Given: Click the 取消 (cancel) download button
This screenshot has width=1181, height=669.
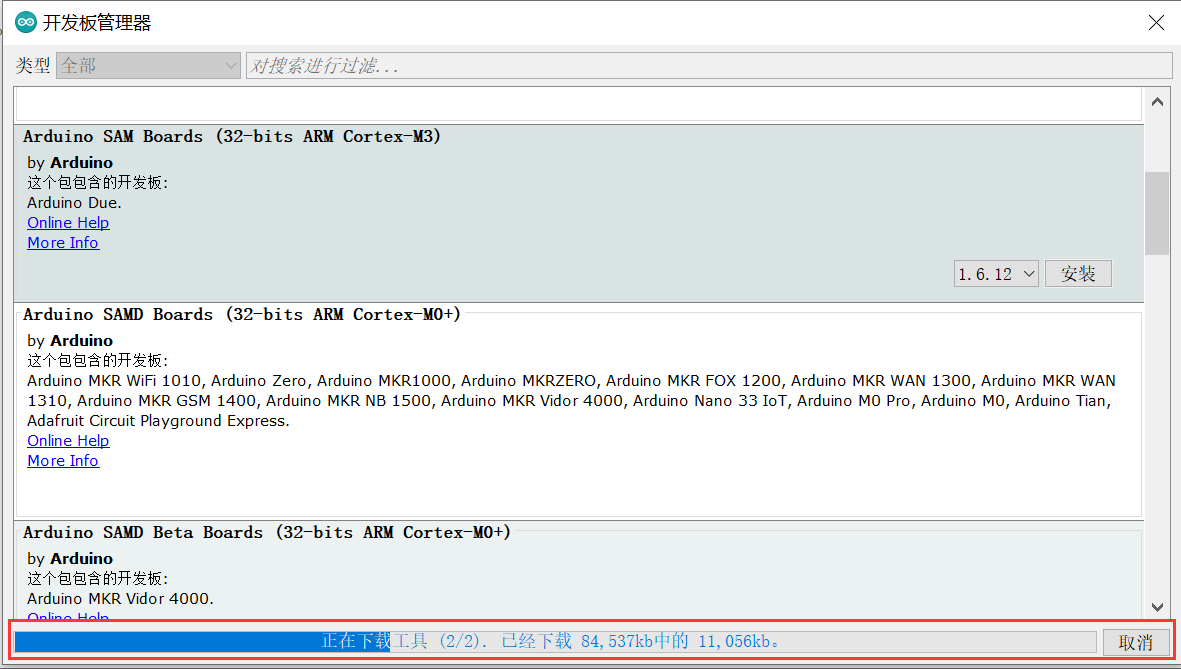Looking at the screenshot, I should [x=1136, y=642].
